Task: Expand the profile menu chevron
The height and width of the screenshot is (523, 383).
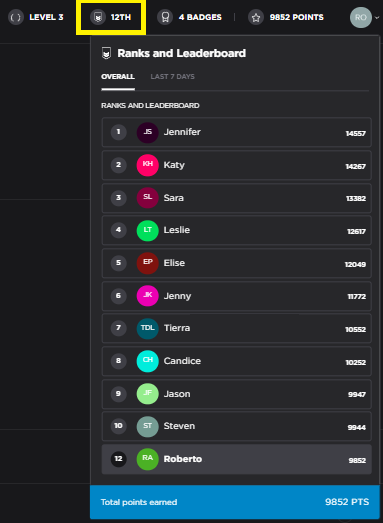Action: tap(377, 18)
